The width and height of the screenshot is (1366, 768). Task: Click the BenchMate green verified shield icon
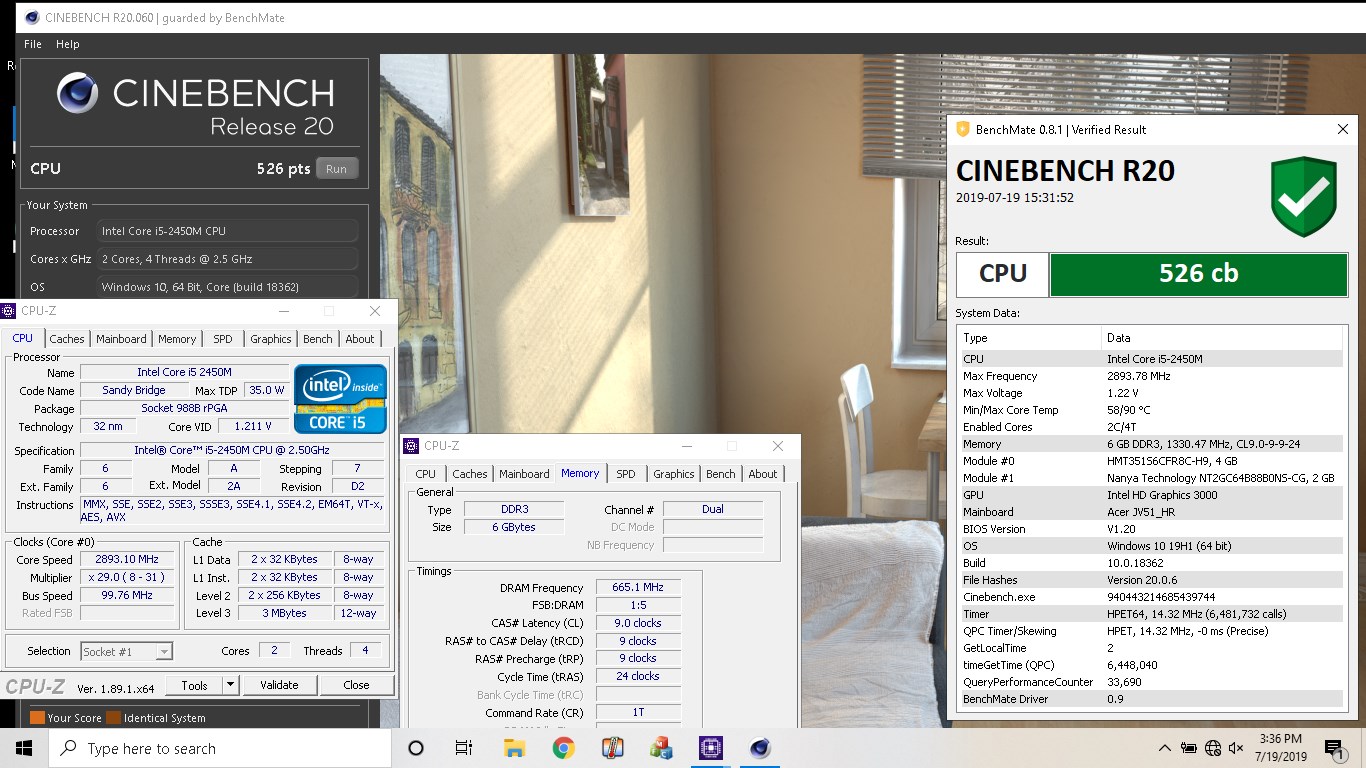point(1304,196)
